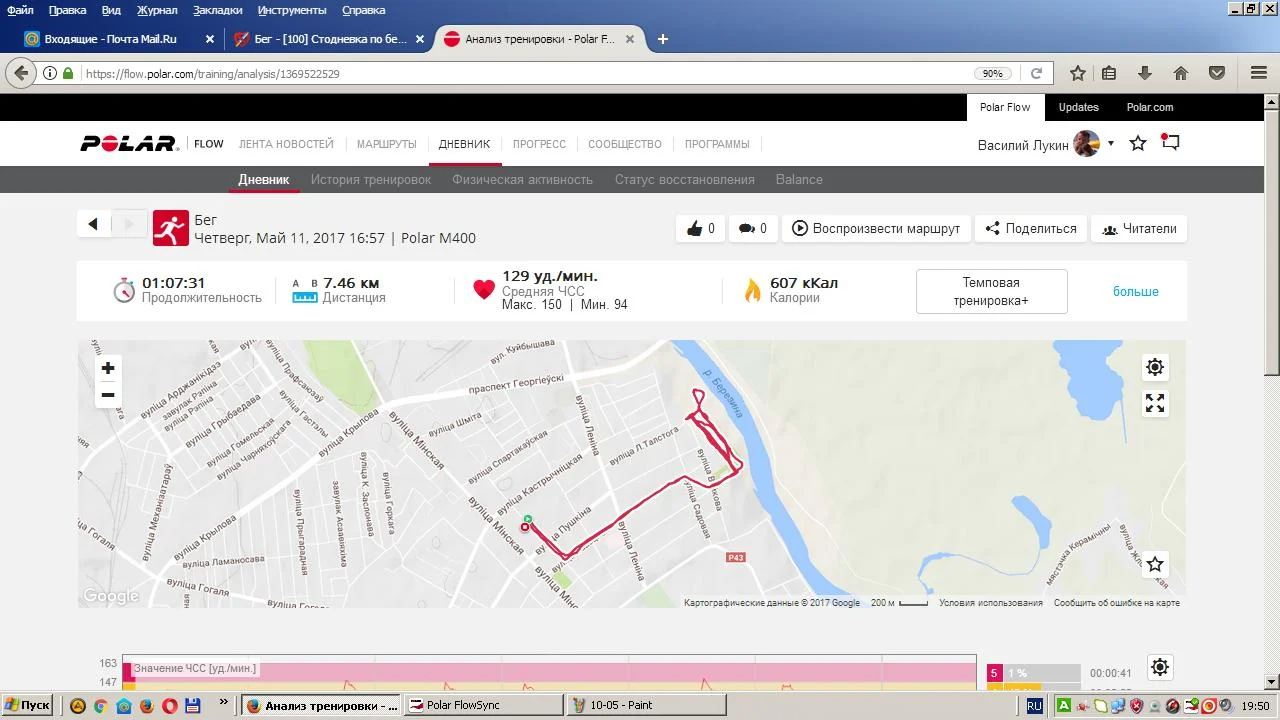The height and width of the screenshot is (720, 1280).
Task: Open Polar FlowSync from the taskbar
Action: (x=484, y=705)
